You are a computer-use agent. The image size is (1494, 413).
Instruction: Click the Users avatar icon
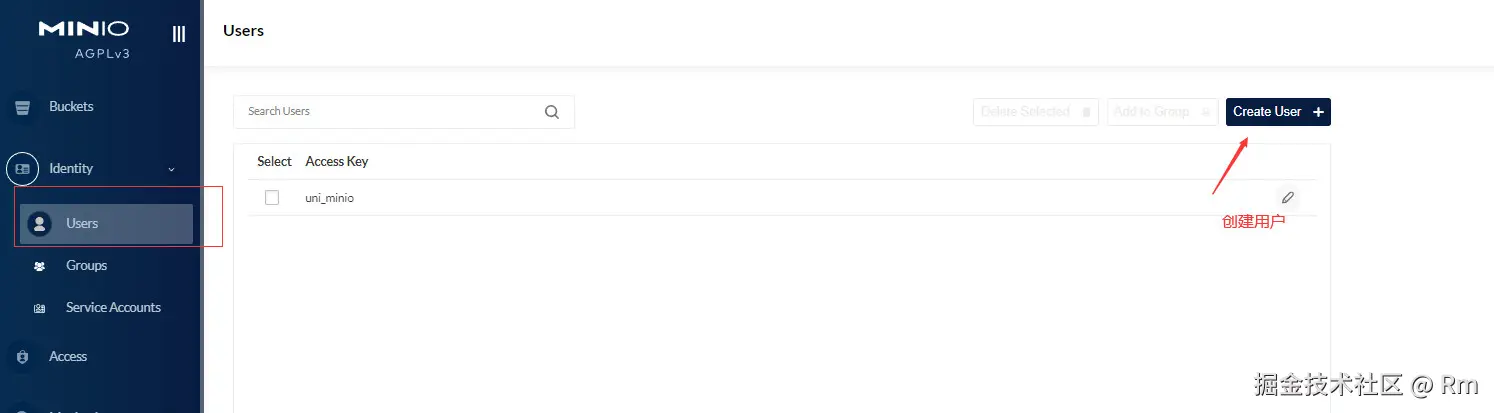[x=39, y=224]
